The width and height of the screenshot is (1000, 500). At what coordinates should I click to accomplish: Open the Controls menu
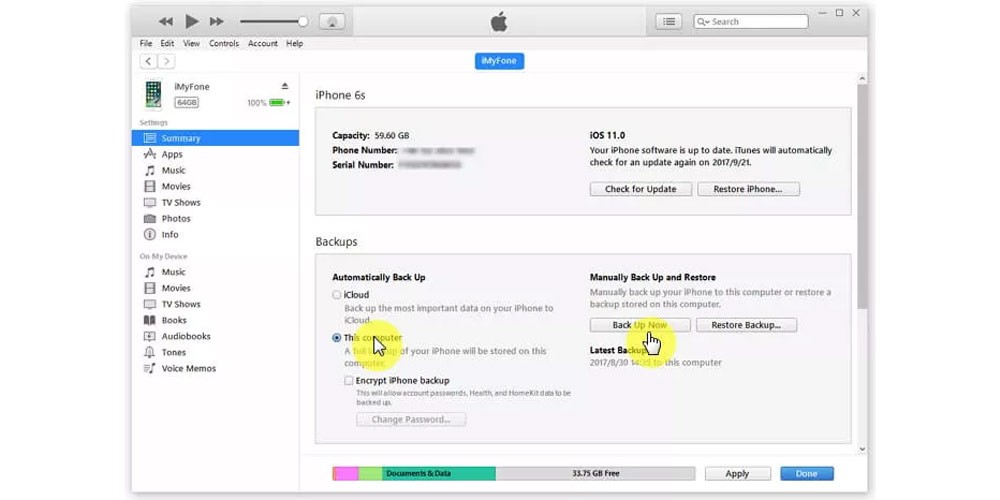(224, 43)
